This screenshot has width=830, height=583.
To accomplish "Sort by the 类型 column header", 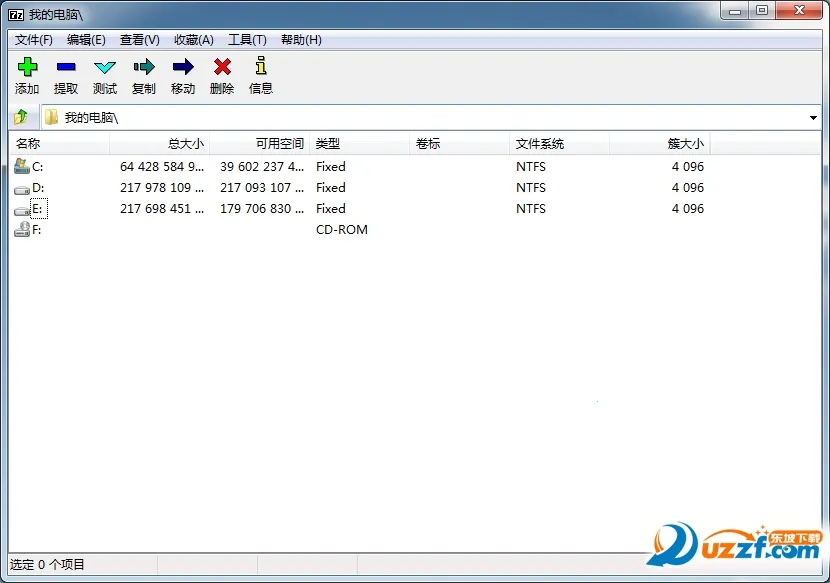I will 328,143.
